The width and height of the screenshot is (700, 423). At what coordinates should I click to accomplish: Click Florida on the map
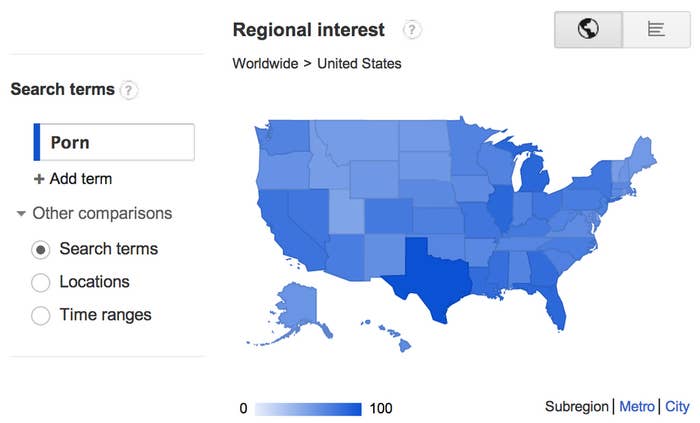(x=555, y=303)
